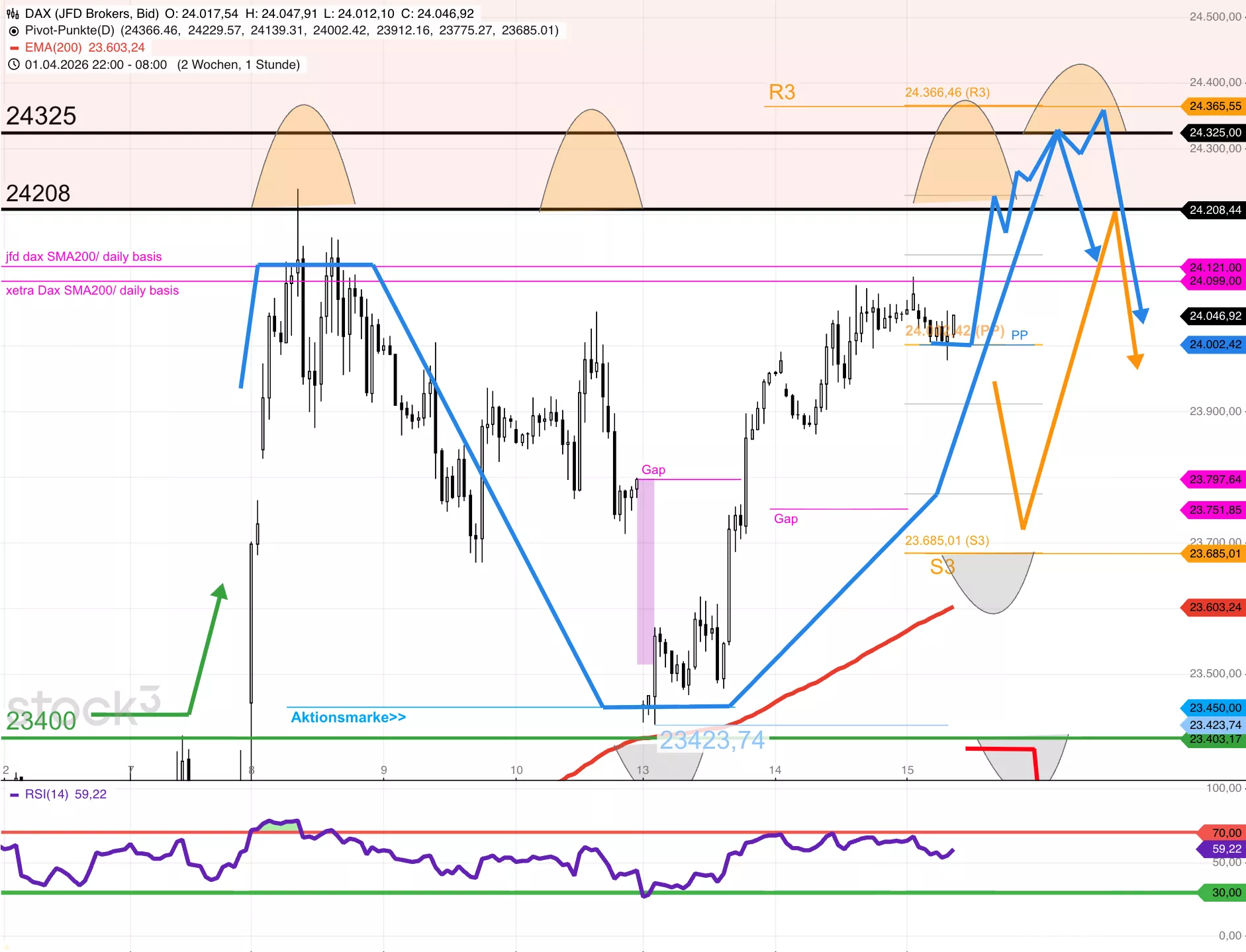Click the candlestick icon beside DAX title
The image size is (1246, 952).
pyautogui.click(x=13, y=13)
